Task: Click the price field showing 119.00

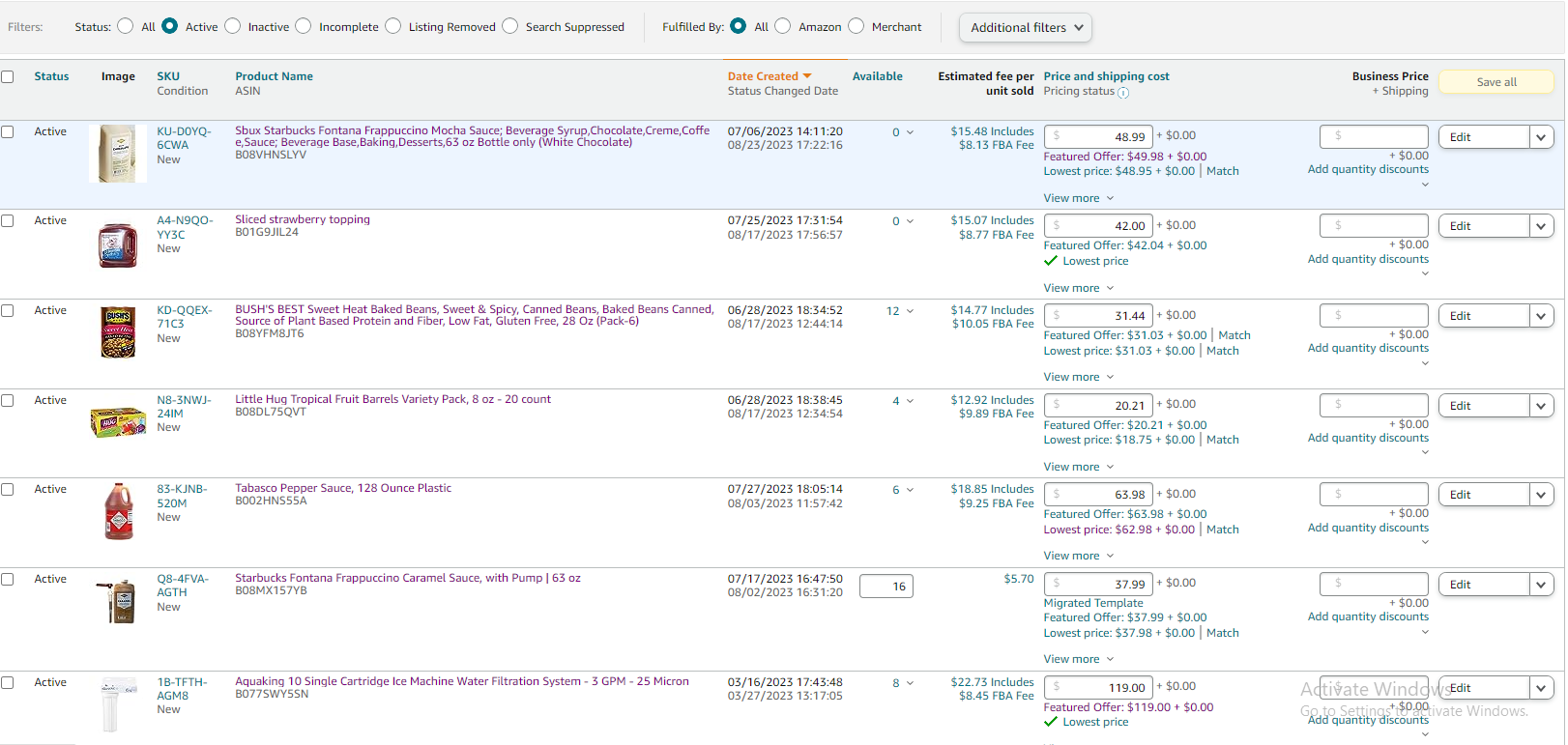Action: click(1098, 687)
